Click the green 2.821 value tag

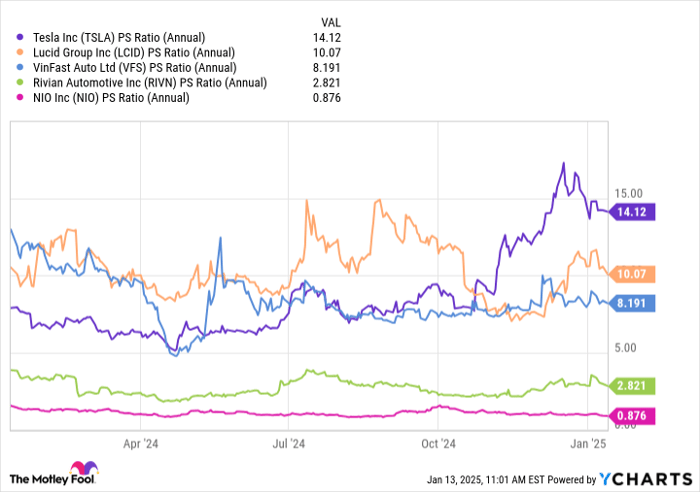(634, 386)
